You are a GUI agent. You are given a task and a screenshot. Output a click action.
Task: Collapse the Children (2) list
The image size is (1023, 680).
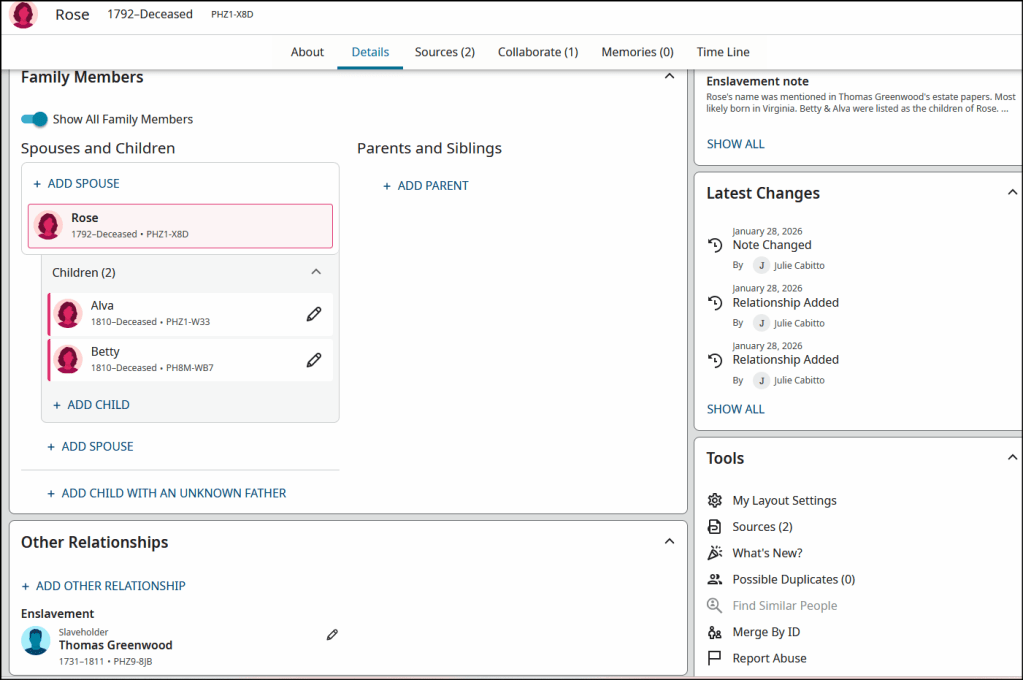316,272
